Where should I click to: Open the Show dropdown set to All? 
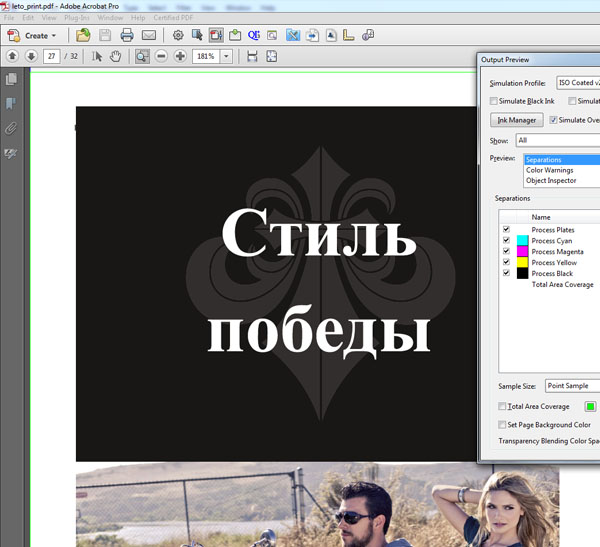[558, 140]
